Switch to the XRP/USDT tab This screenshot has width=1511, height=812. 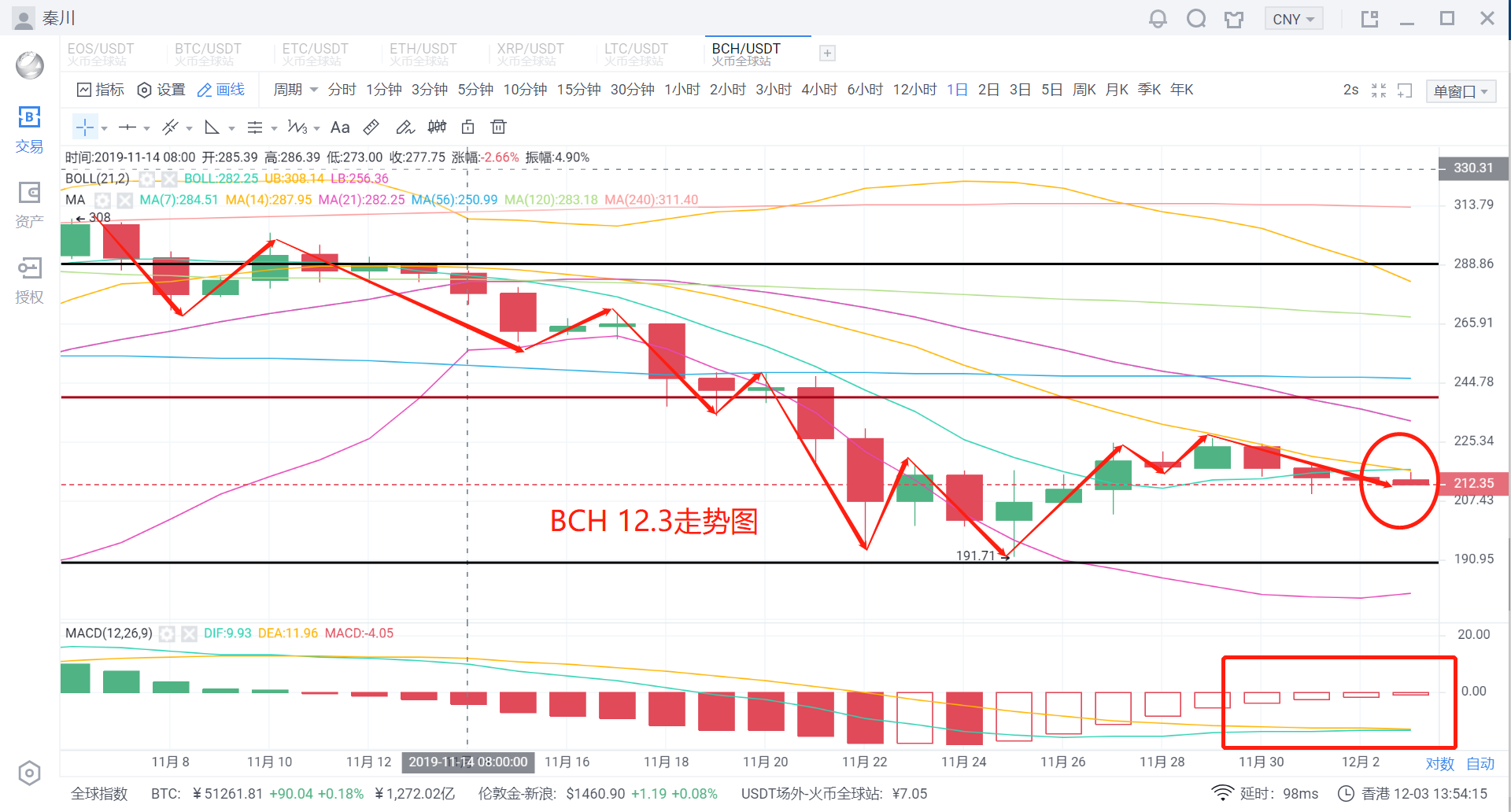pos(530,54)
